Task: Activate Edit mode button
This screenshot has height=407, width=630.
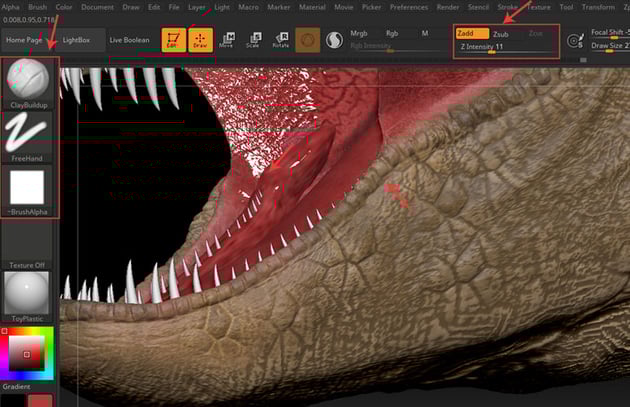Action: click(x=172, y=40)
